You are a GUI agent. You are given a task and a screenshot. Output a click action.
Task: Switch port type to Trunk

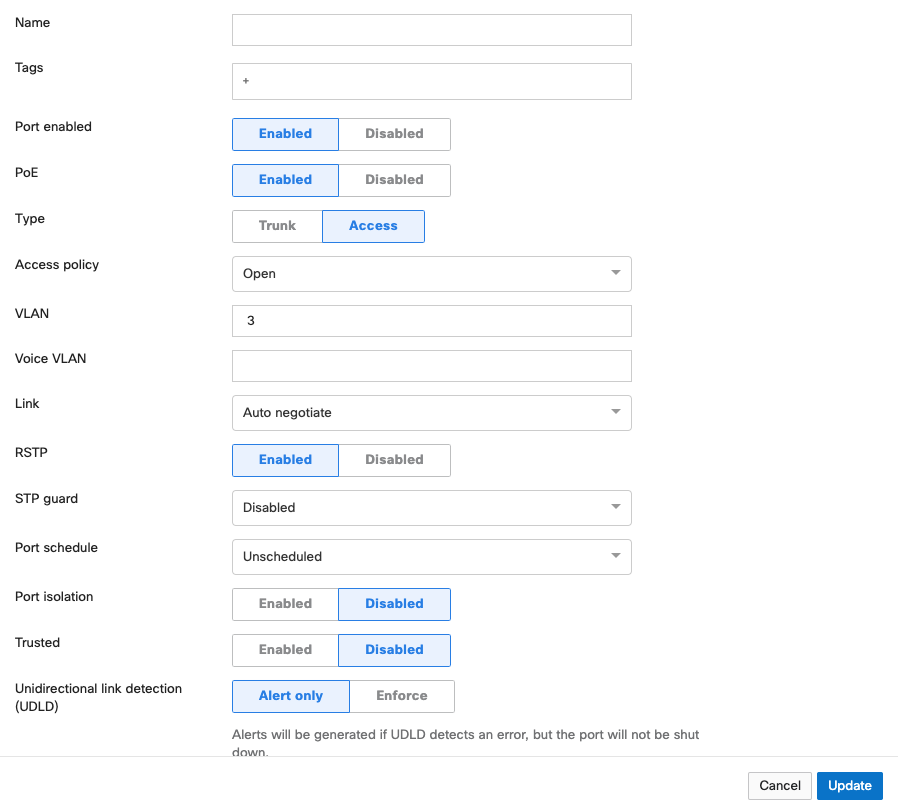click(x=277, y=226)
